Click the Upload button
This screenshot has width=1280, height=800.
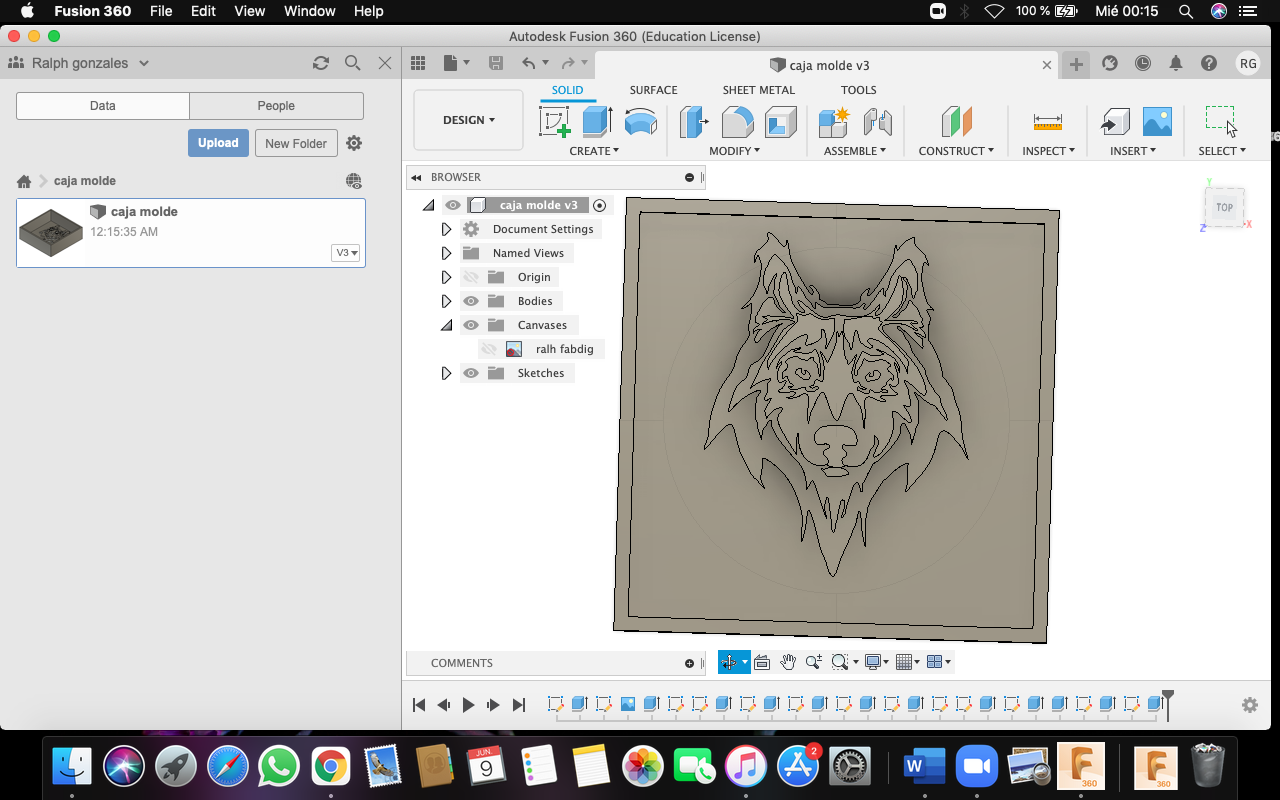218,143
